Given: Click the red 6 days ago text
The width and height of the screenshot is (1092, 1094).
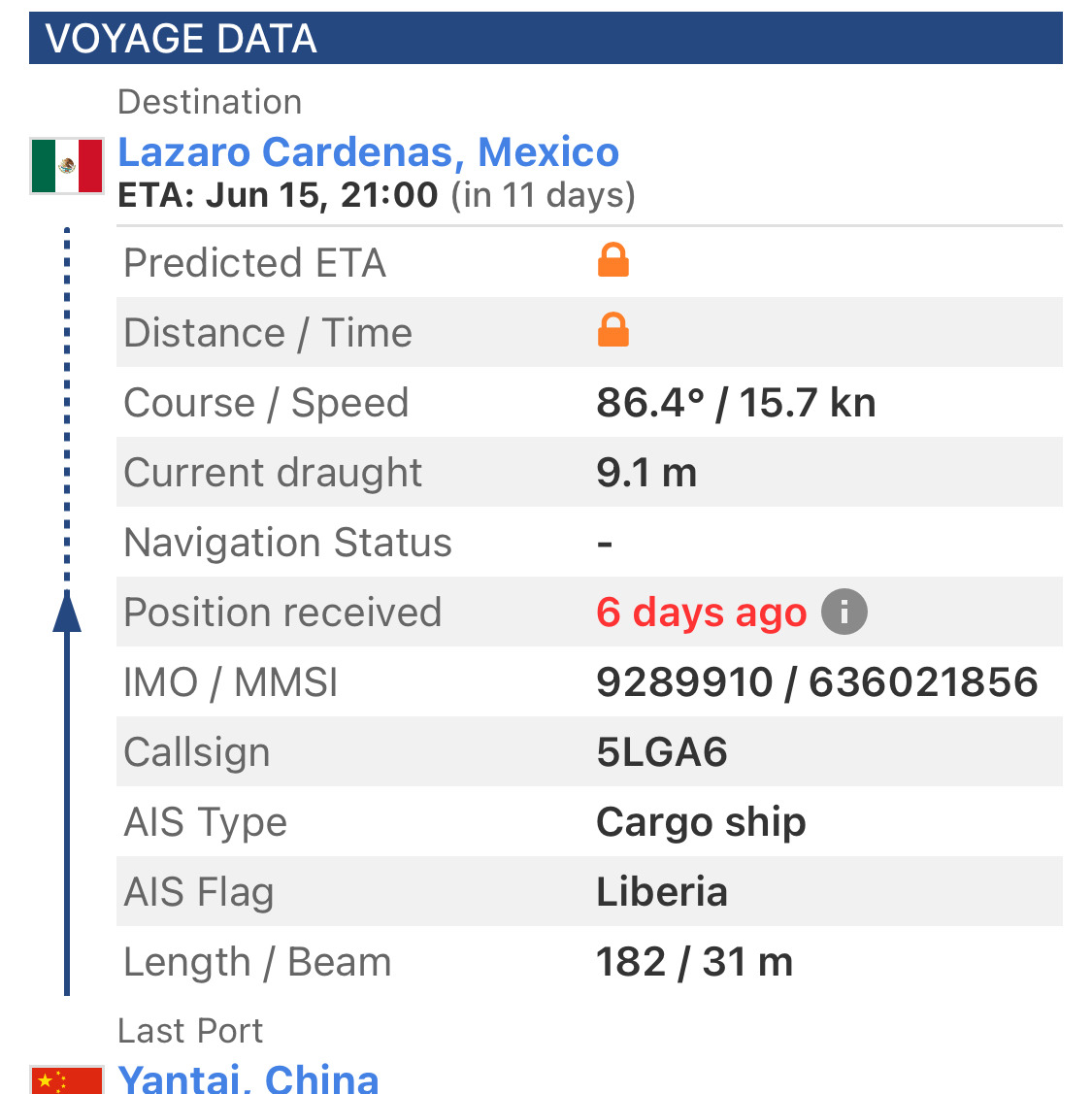Looking at the screenshot, I should [701, 612].
